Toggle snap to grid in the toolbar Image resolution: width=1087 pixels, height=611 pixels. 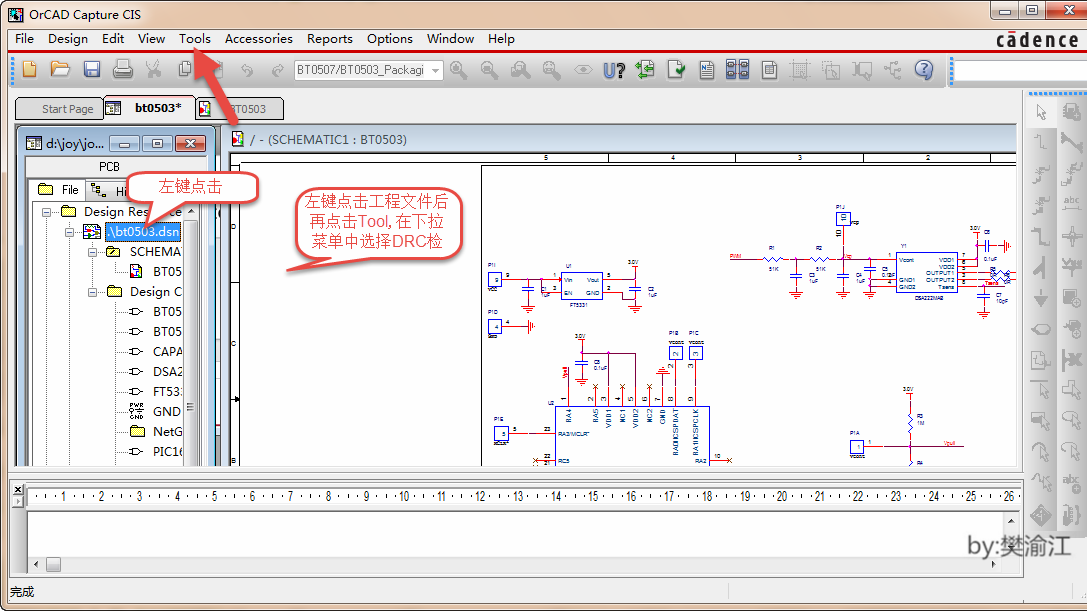799,70
